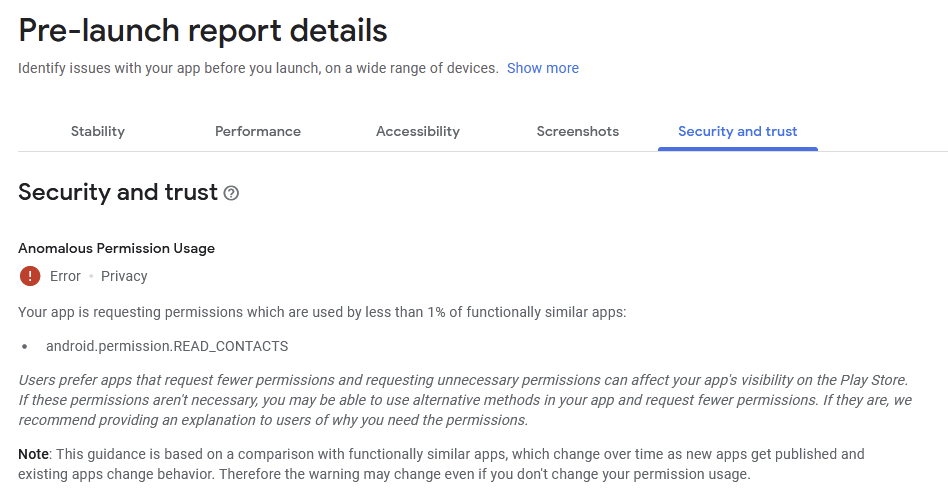Expand description with Show more link

coord(543,68)
